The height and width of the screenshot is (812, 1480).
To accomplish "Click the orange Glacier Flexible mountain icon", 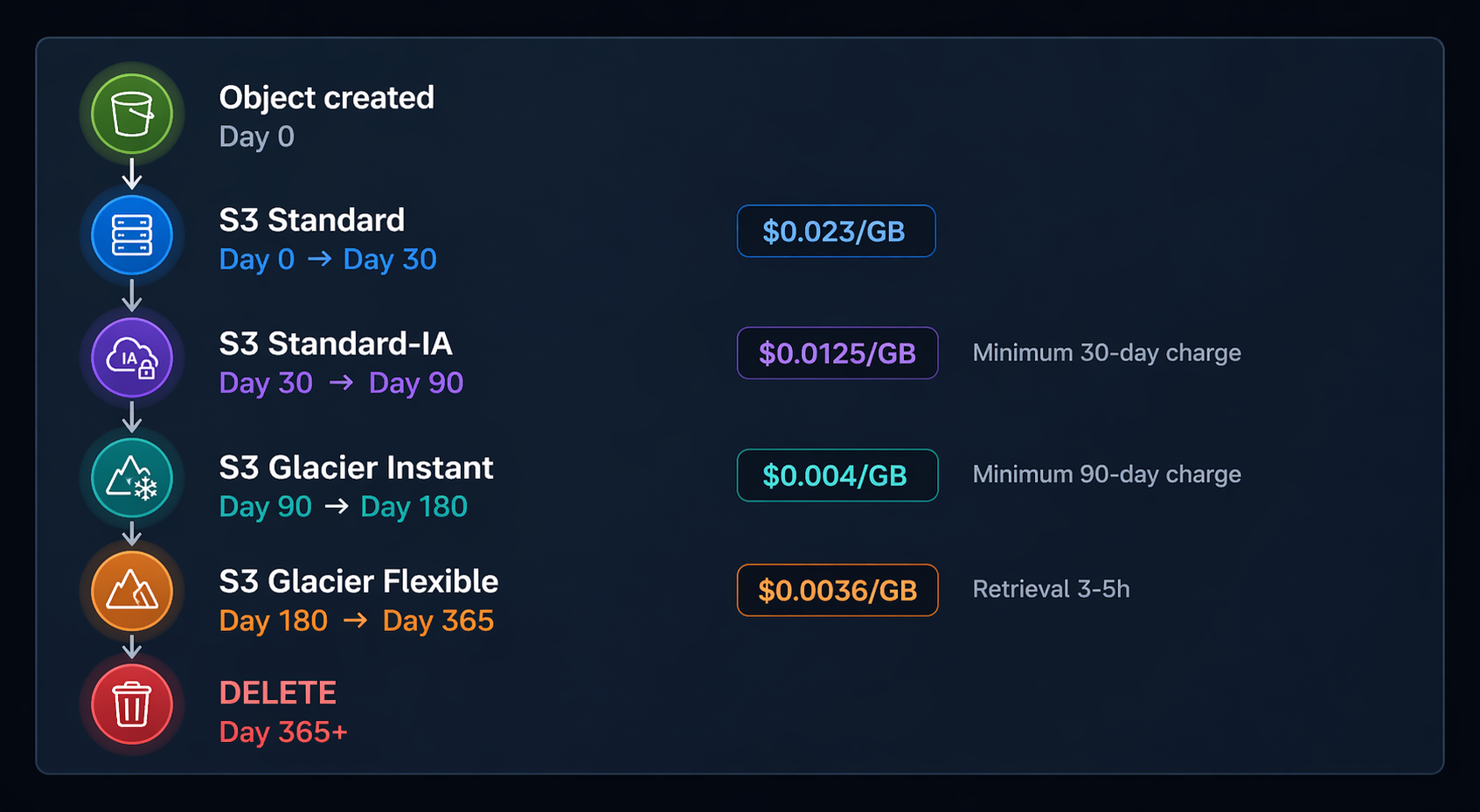I will (x=132, y=592).
